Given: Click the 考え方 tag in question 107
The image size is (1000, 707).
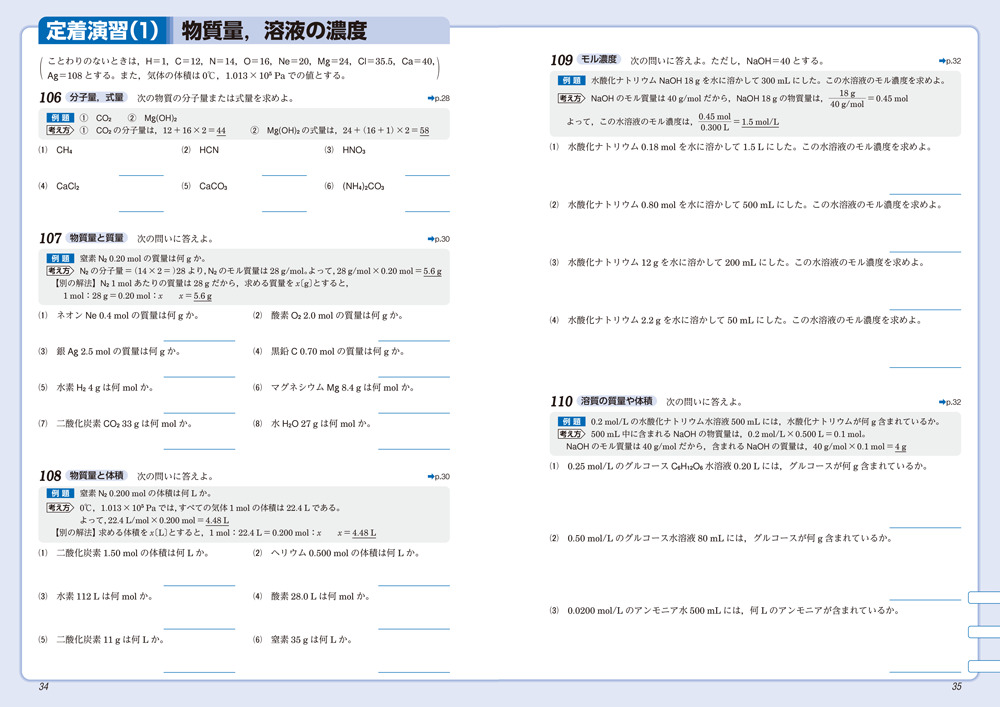Looking at the screenshot, I should click(60, 270).
